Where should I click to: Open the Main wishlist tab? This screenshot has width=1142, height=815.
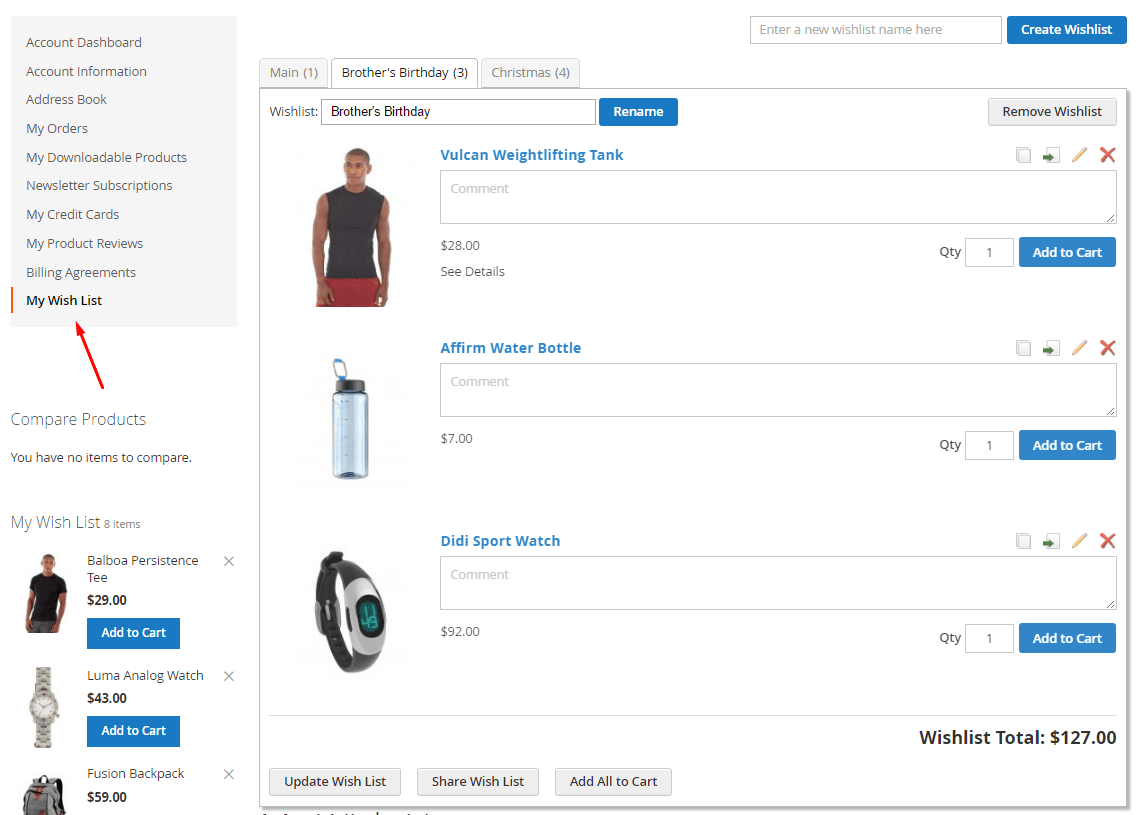(293, 73)
